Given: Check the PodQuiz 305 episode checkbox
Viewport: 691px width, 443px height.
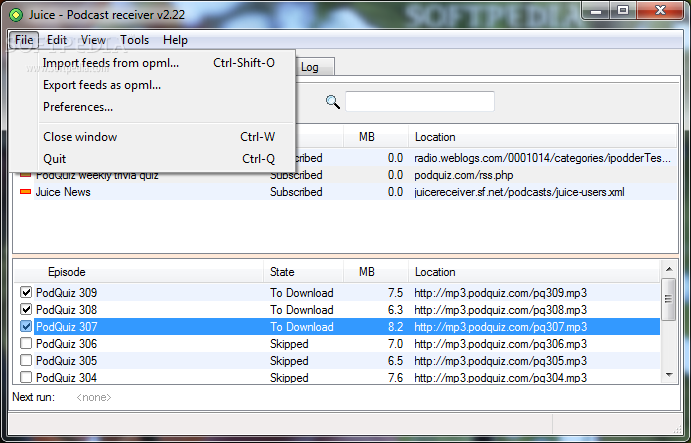Looking at the screenshot, I should 26,361.
